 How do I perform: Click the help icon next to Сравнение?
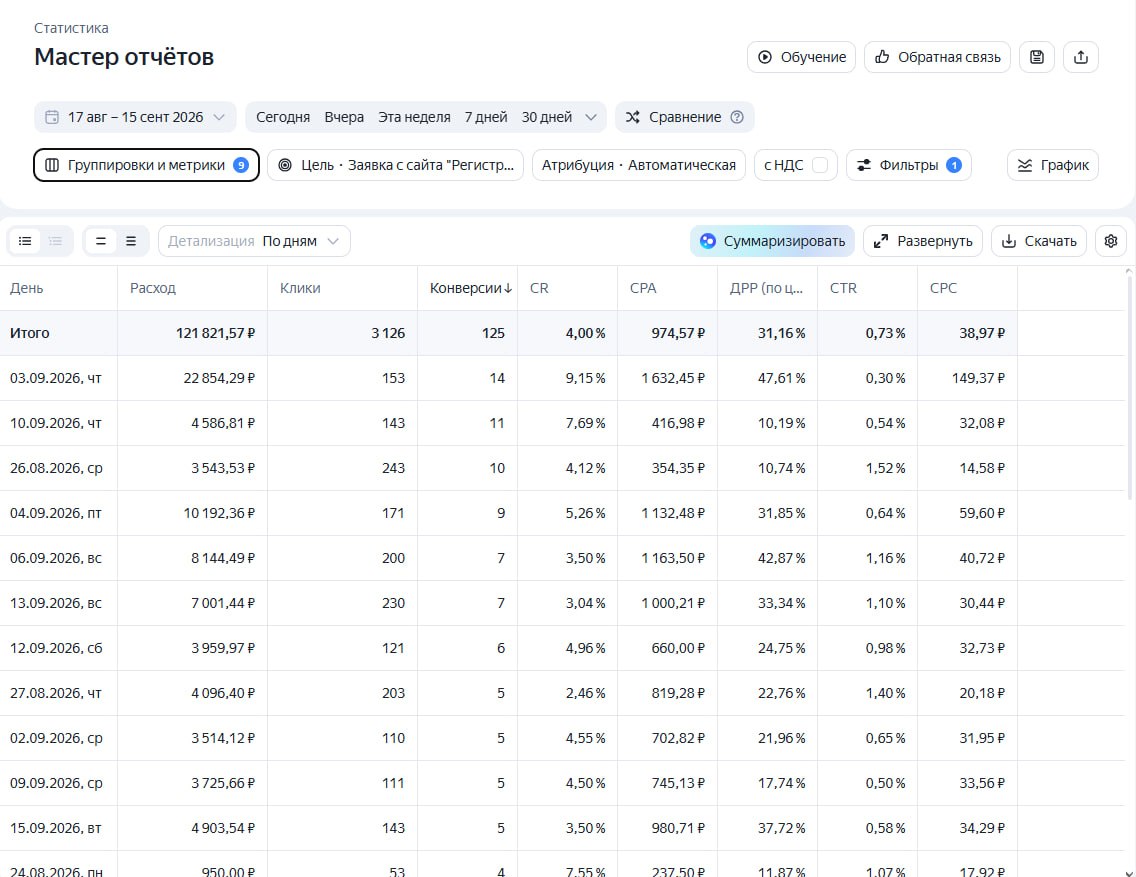(x=737, y=117)
